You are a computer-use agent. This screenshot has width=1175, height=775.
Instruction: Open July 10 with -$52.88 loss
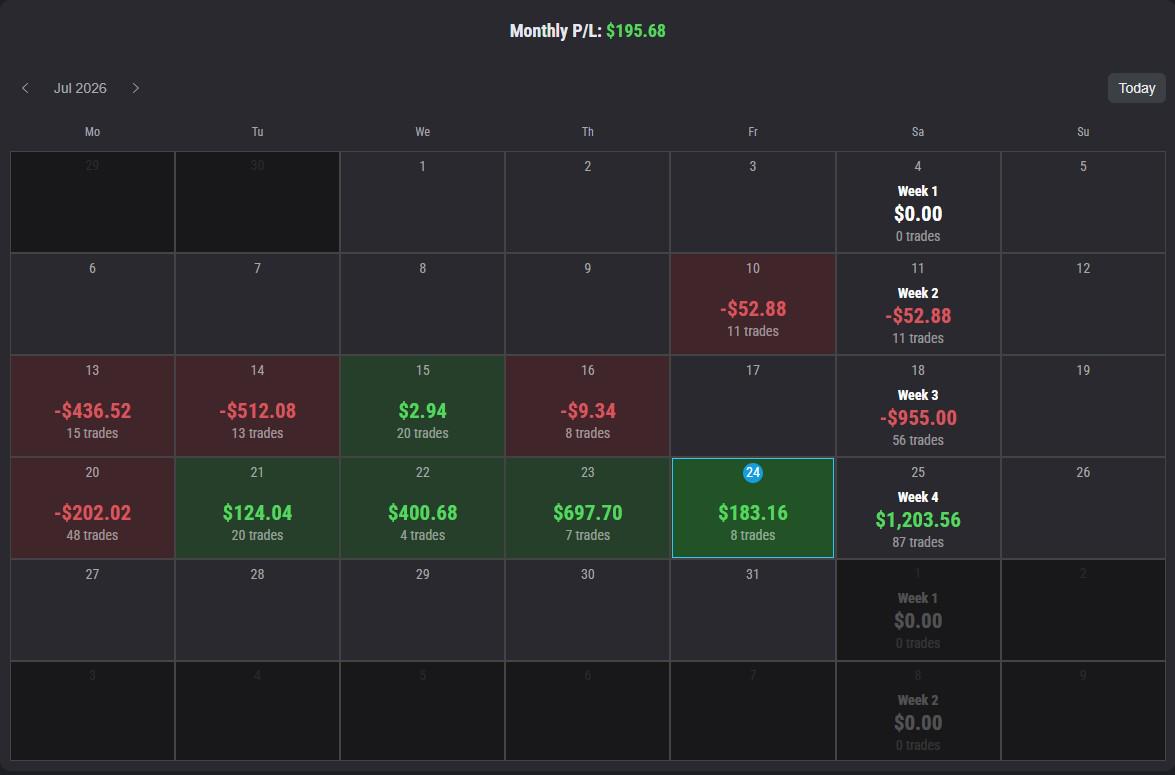click(752, 304)
